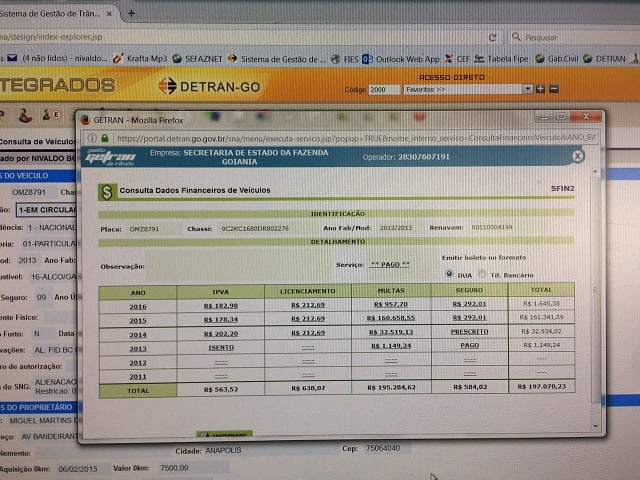640x480 pixels.
Task: Click the green dollar sign Consulta icon
Action: click(x=105, y=191)
